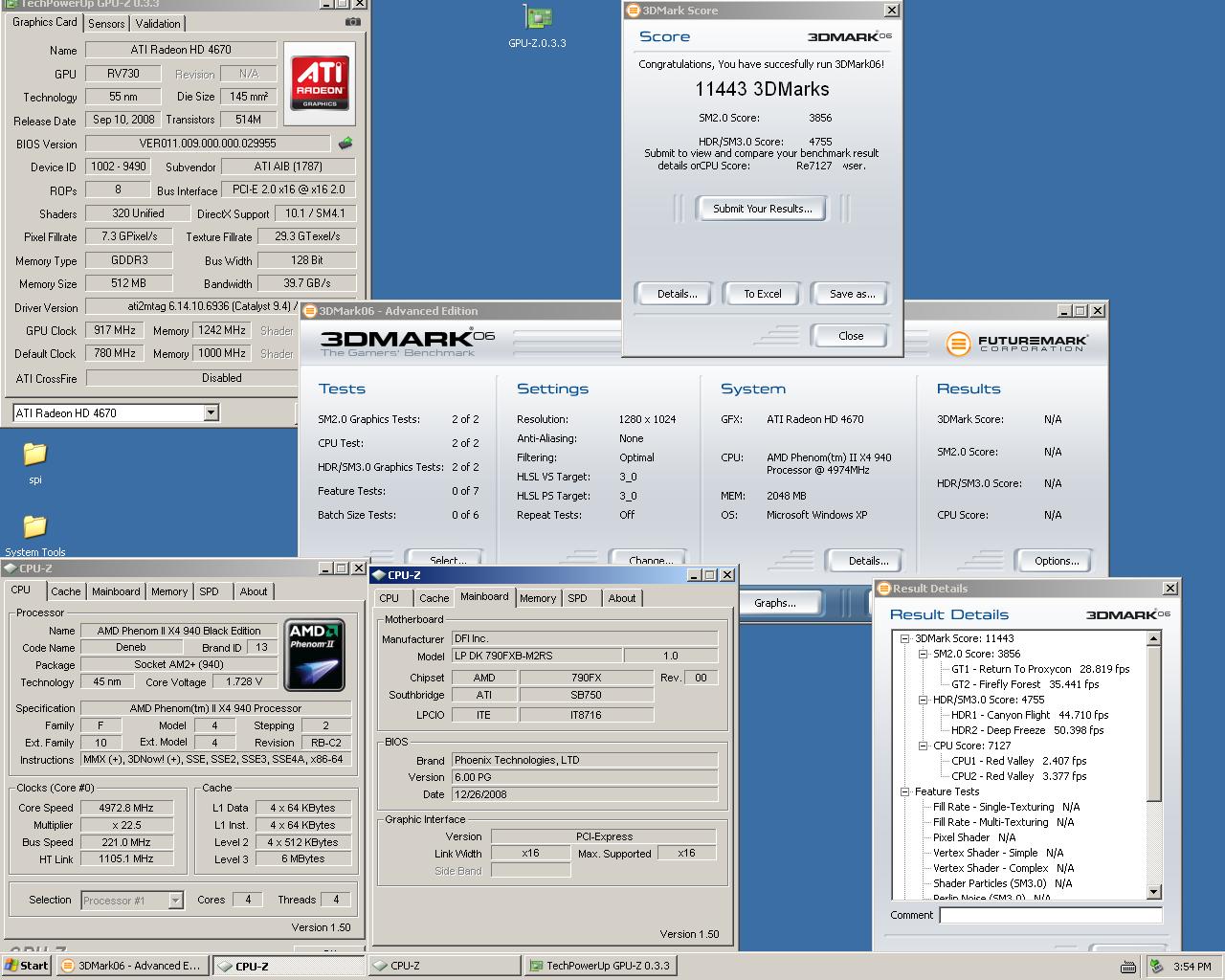Viewport: 1225px width, 980px height.
Task: Select CPU2 - Red Valley result row
Action: (x=1018, y=776)
